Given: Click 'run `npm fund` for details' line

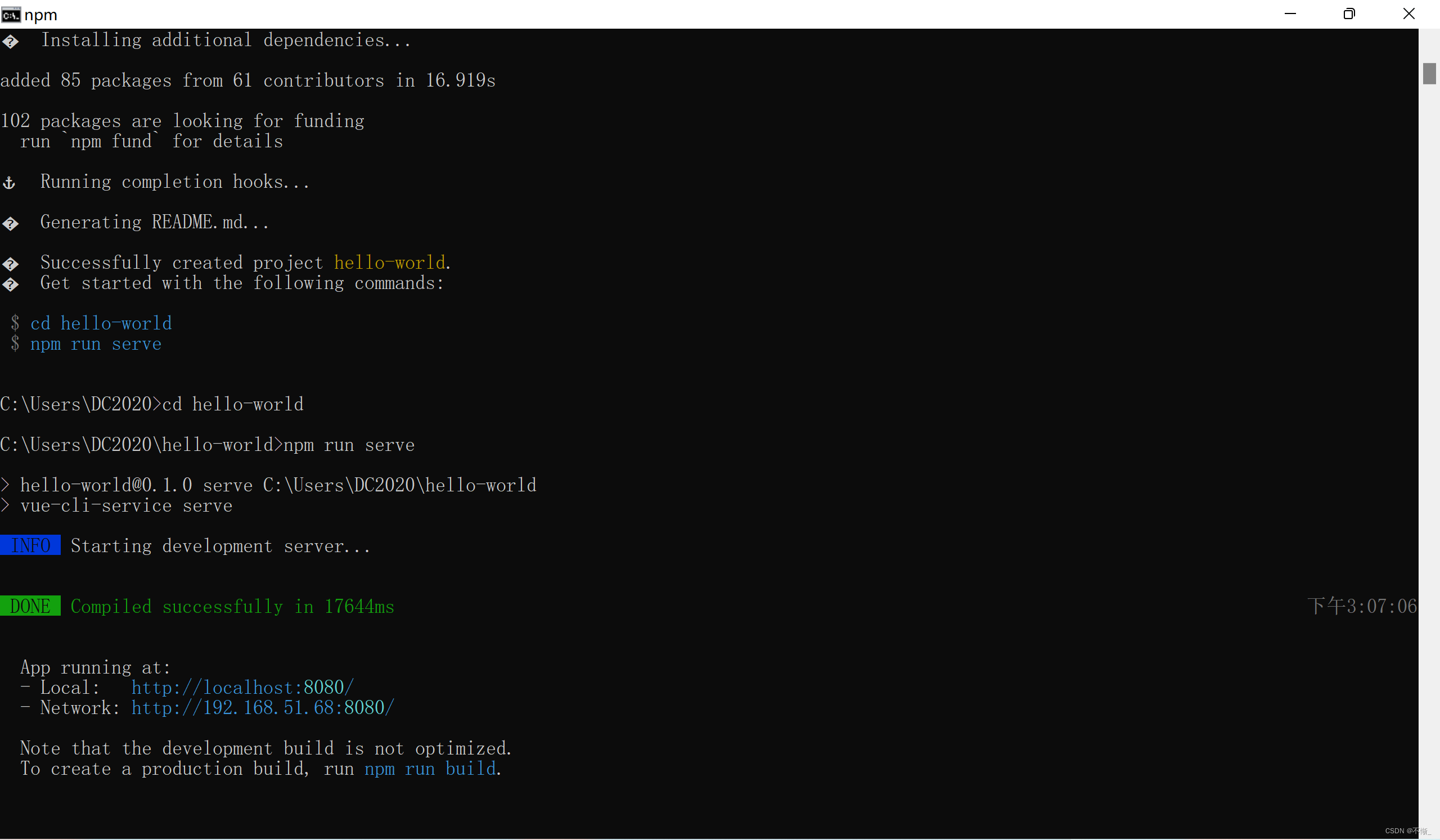Looking at the screenshot, I should coord(151,141).
